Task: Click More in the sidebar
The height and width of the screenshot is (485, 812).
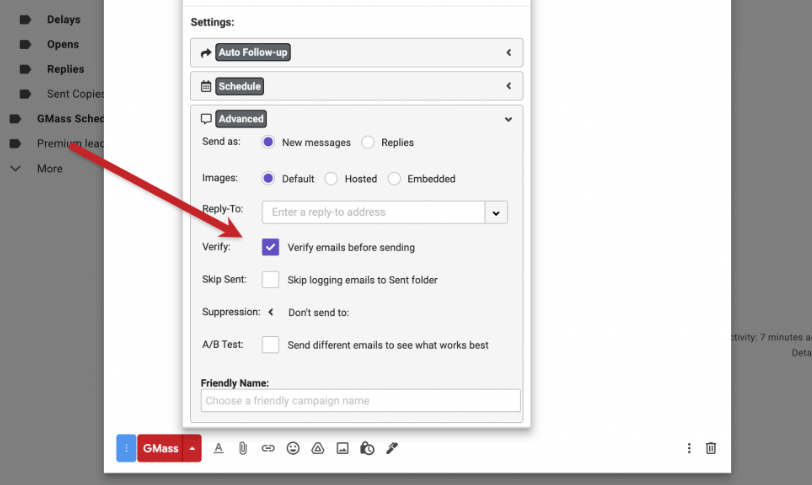Action: point(50,169)
